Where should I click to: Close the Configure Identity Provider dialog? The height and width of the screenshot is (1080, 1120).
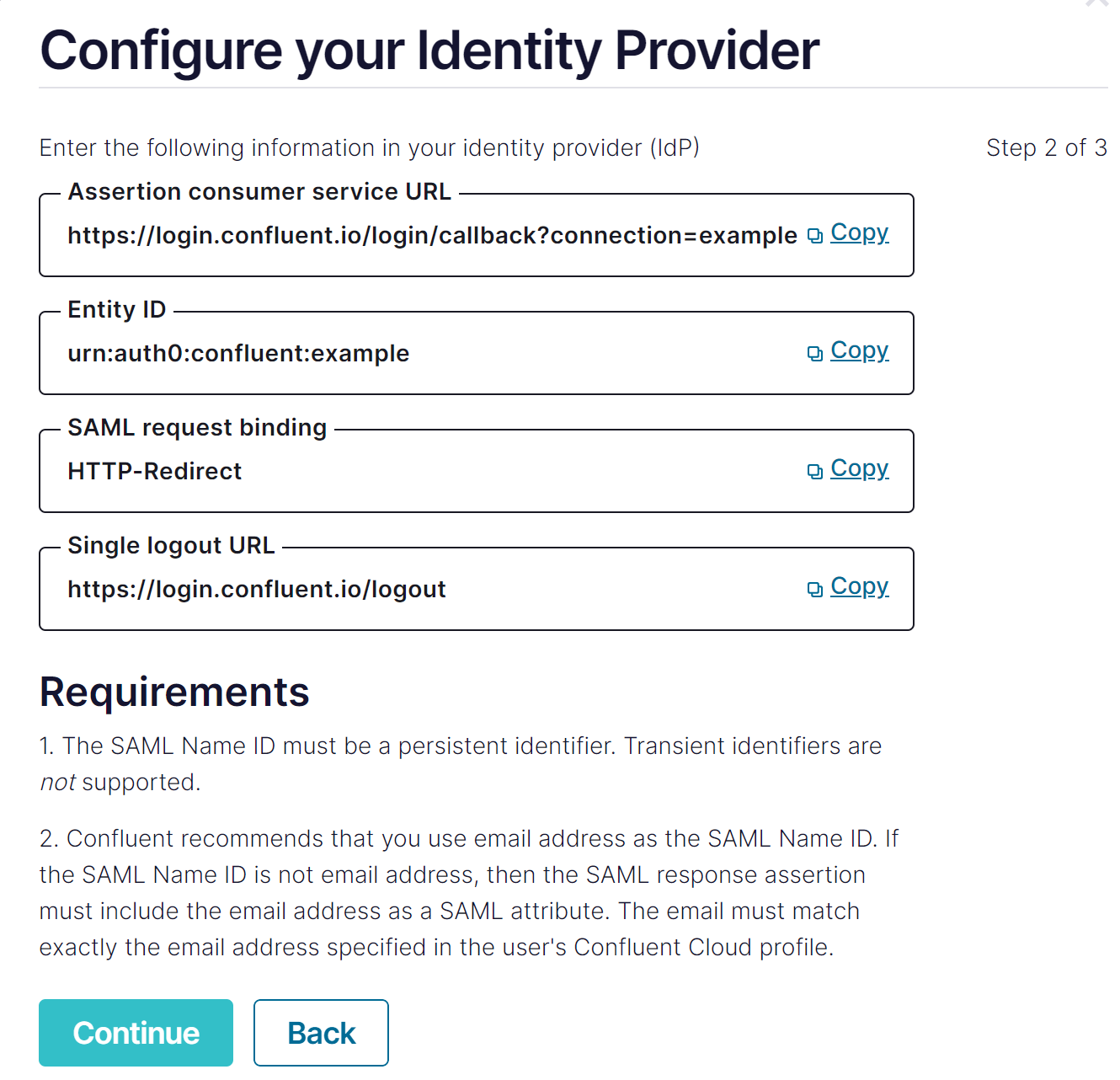1097,3
